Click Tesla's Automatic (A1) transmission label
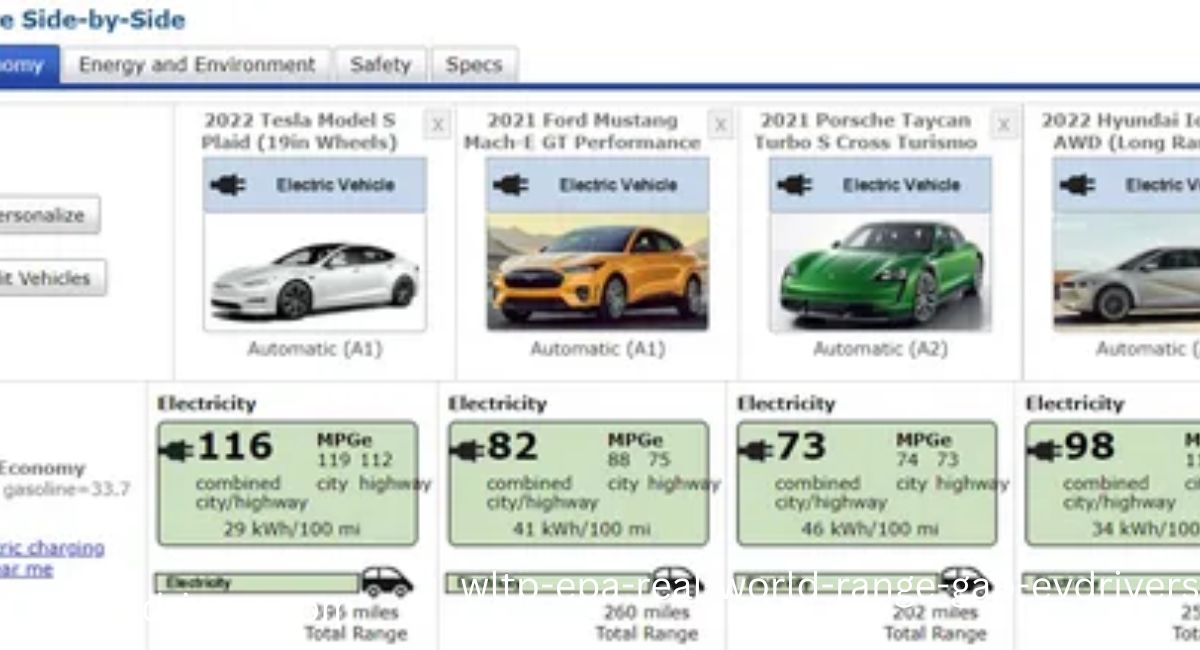Image resolution: width=1200 pixels, height=650 pixels. [x=315, y=349]
